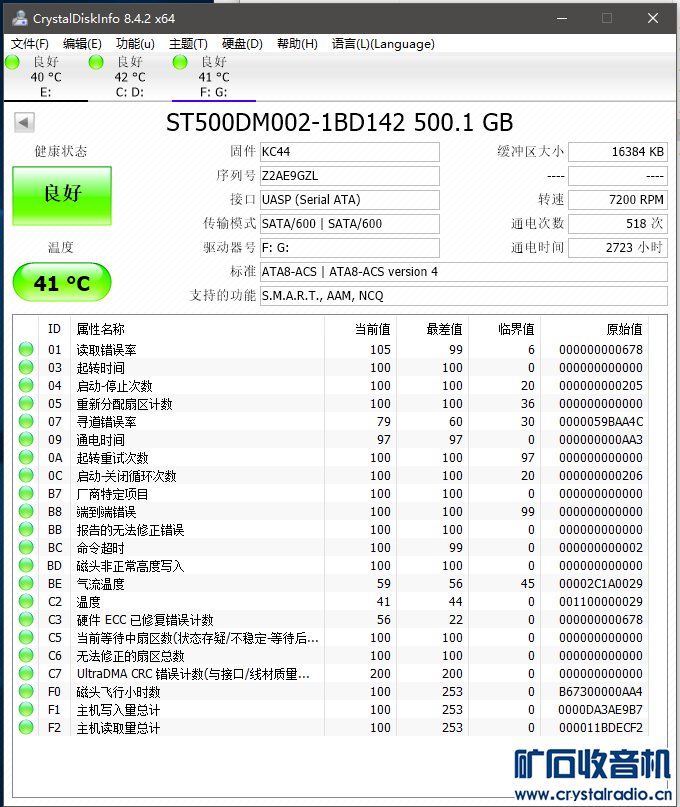Click raw value 00002C1A0029 of 气流温度
Screen dimensions: 680x807
601,584
